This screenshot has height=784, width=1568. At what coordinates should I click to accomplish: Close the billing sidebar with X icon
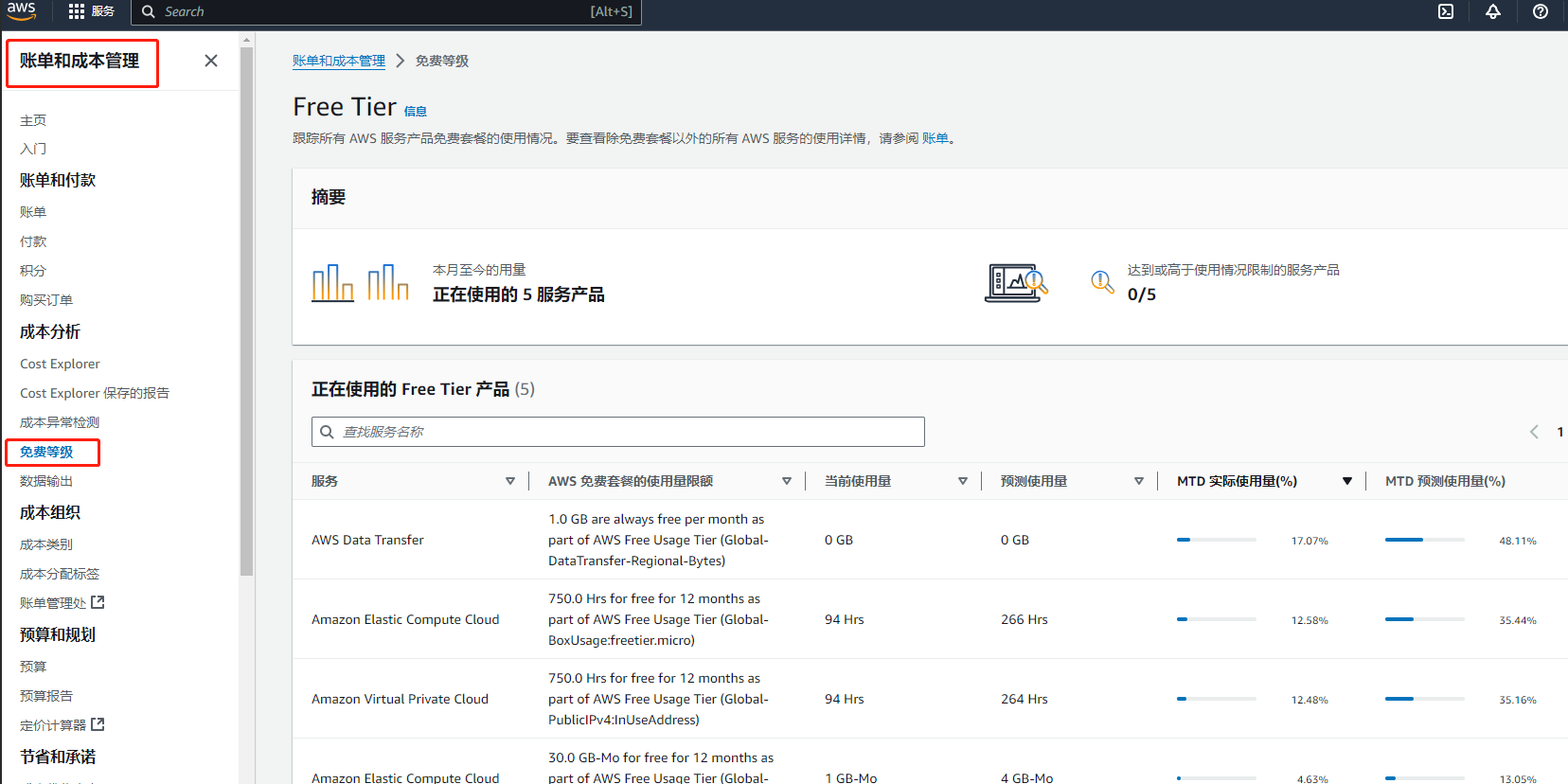(211, 61)
